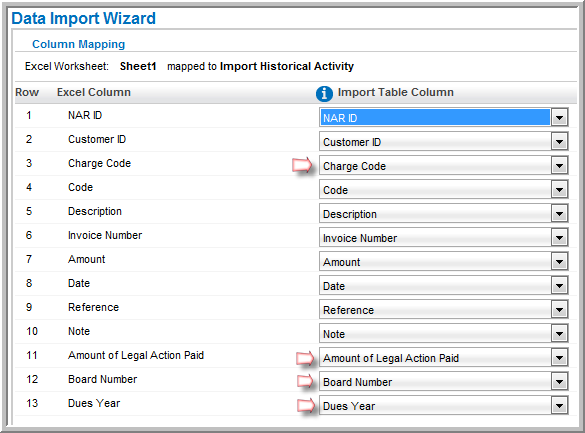Click the red arrow beside Dues Year dropdown
Screen dimensions: 585x433
click(x=306, y=405)
